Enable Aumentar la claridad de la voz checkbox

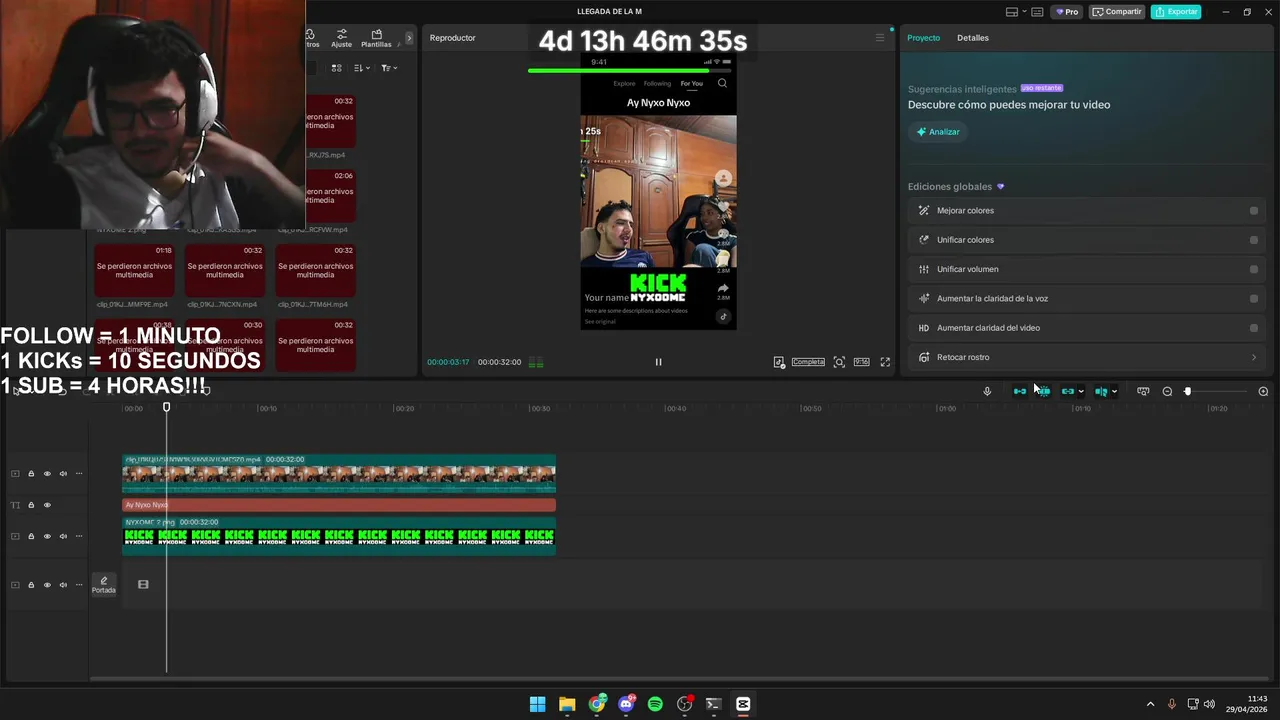coord(1254,298)
